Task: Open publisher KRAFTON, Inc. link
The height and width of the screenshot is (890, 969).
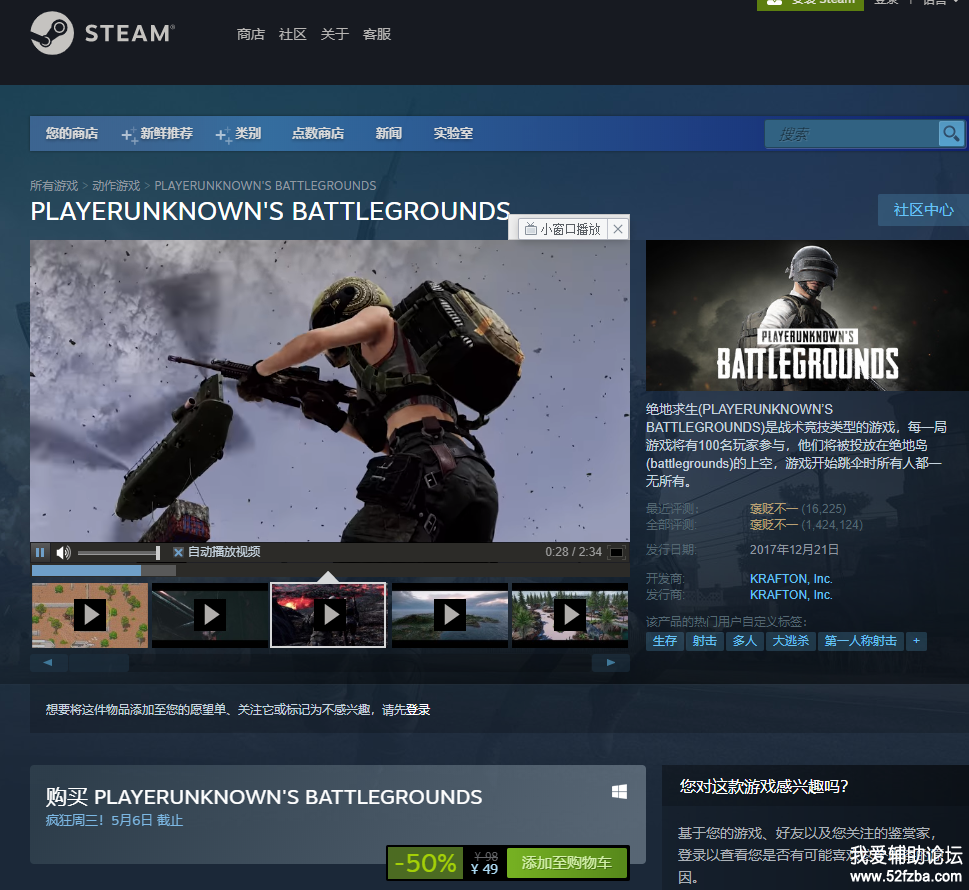Action: [x=791, y=595]
